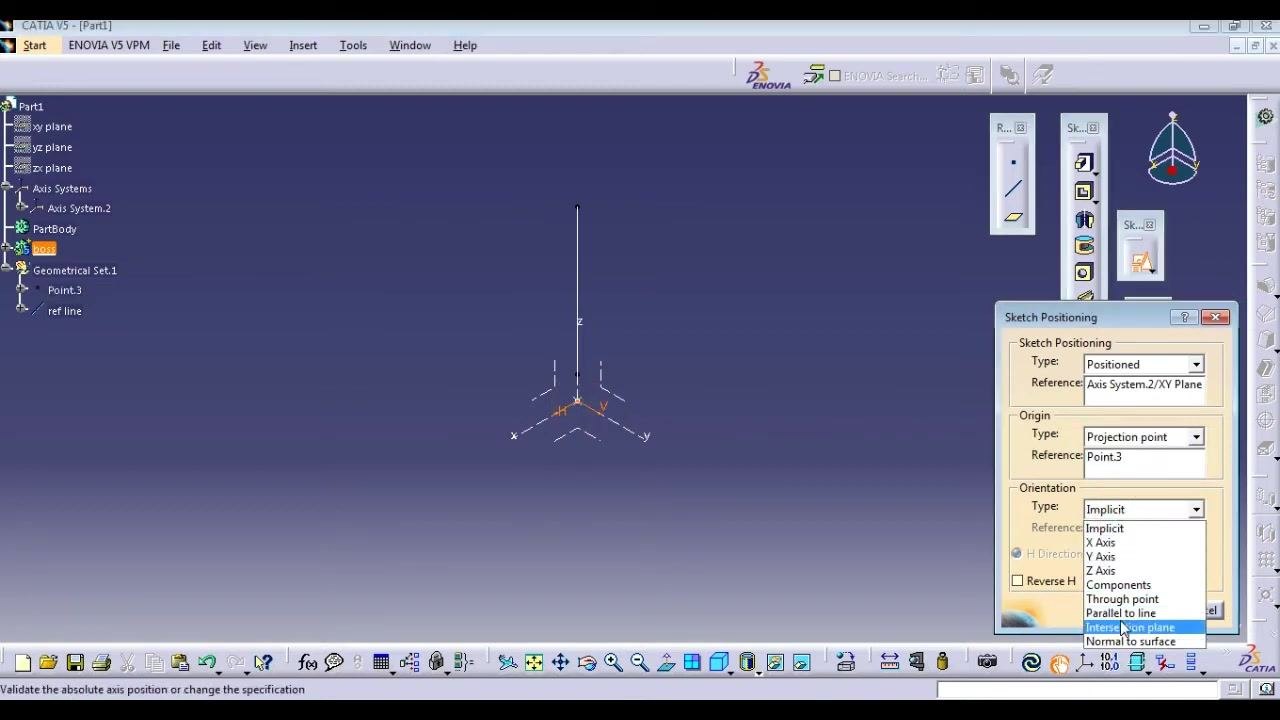Click the Undo arrow icon

(x=206, y=662)
